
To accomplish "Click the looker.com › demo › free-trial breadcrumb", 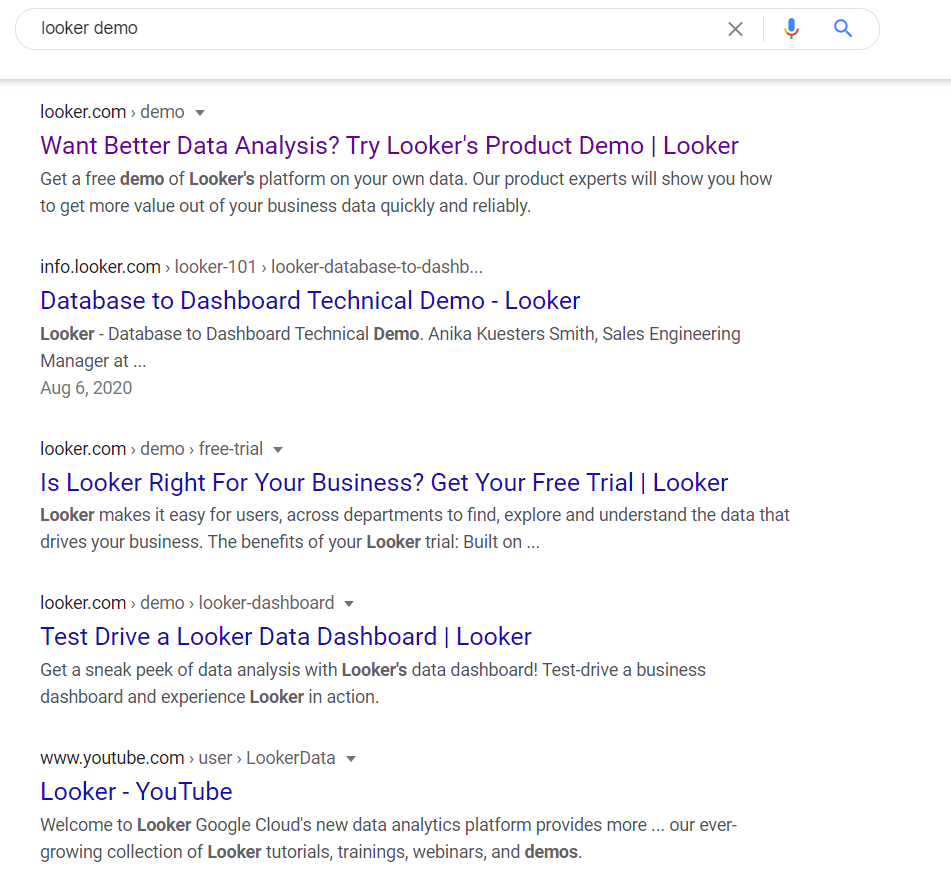I will 152,449.
